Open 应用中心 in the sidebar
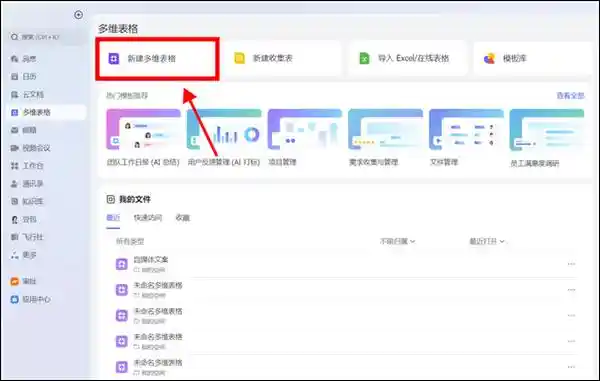Viewport: 600px width, 381px height. pyautogui.click(x=31, y=299)
